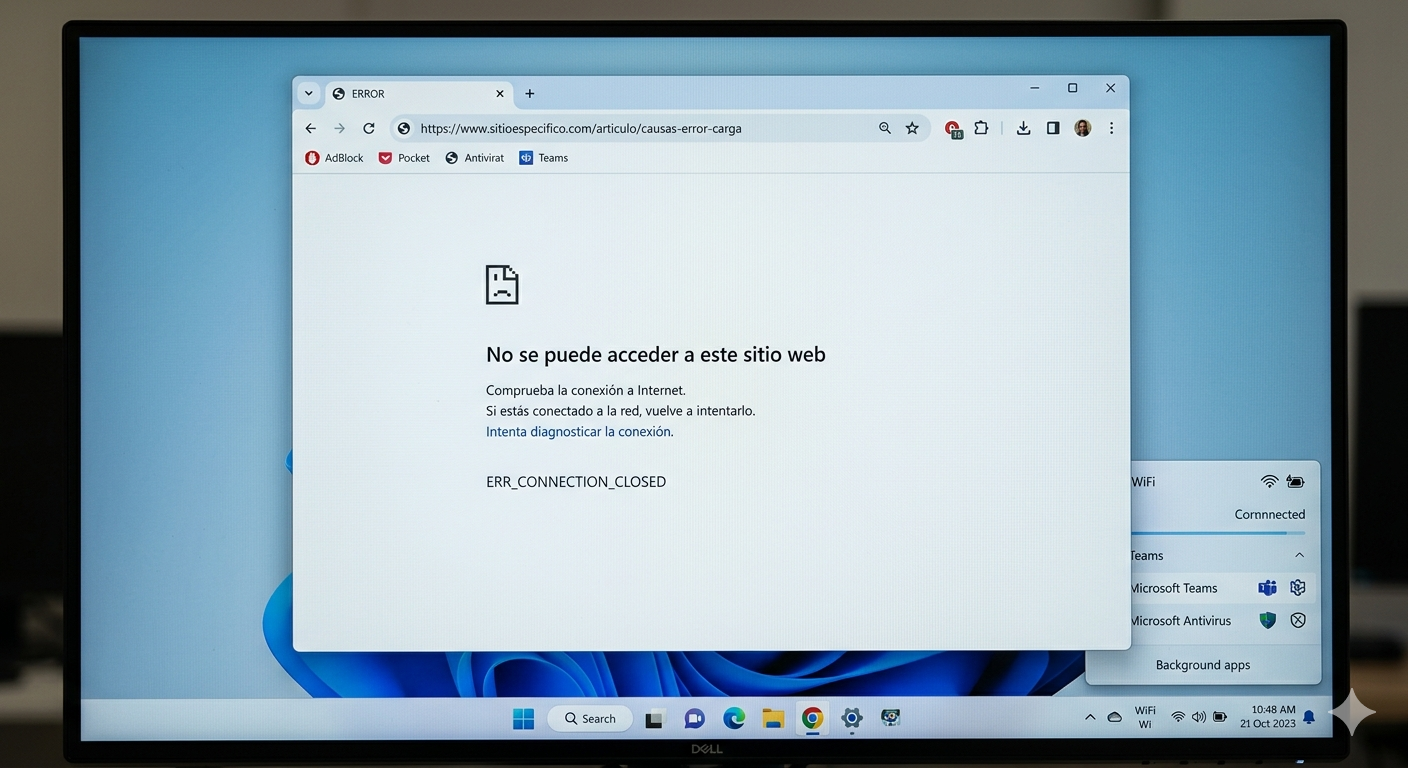Open Chrome's Downloads icon
This screenshot has width=1408, height=768.
1023,128
